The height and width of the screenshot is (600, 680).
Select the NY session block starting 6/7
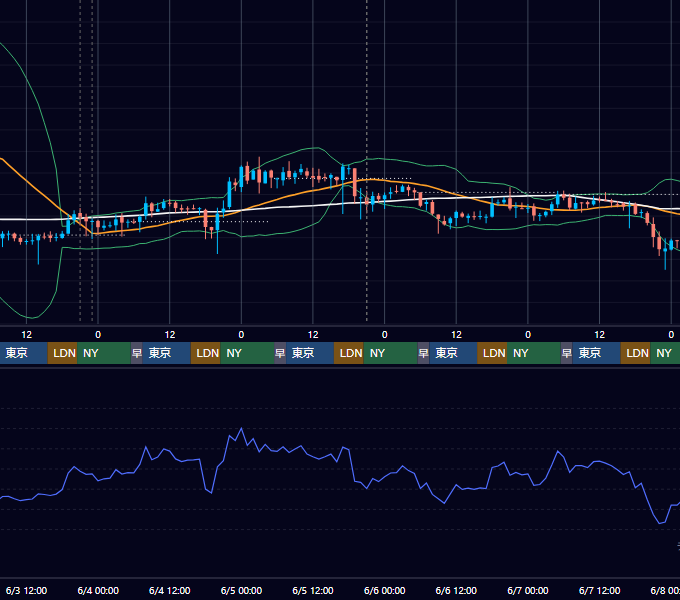point(665,353)
